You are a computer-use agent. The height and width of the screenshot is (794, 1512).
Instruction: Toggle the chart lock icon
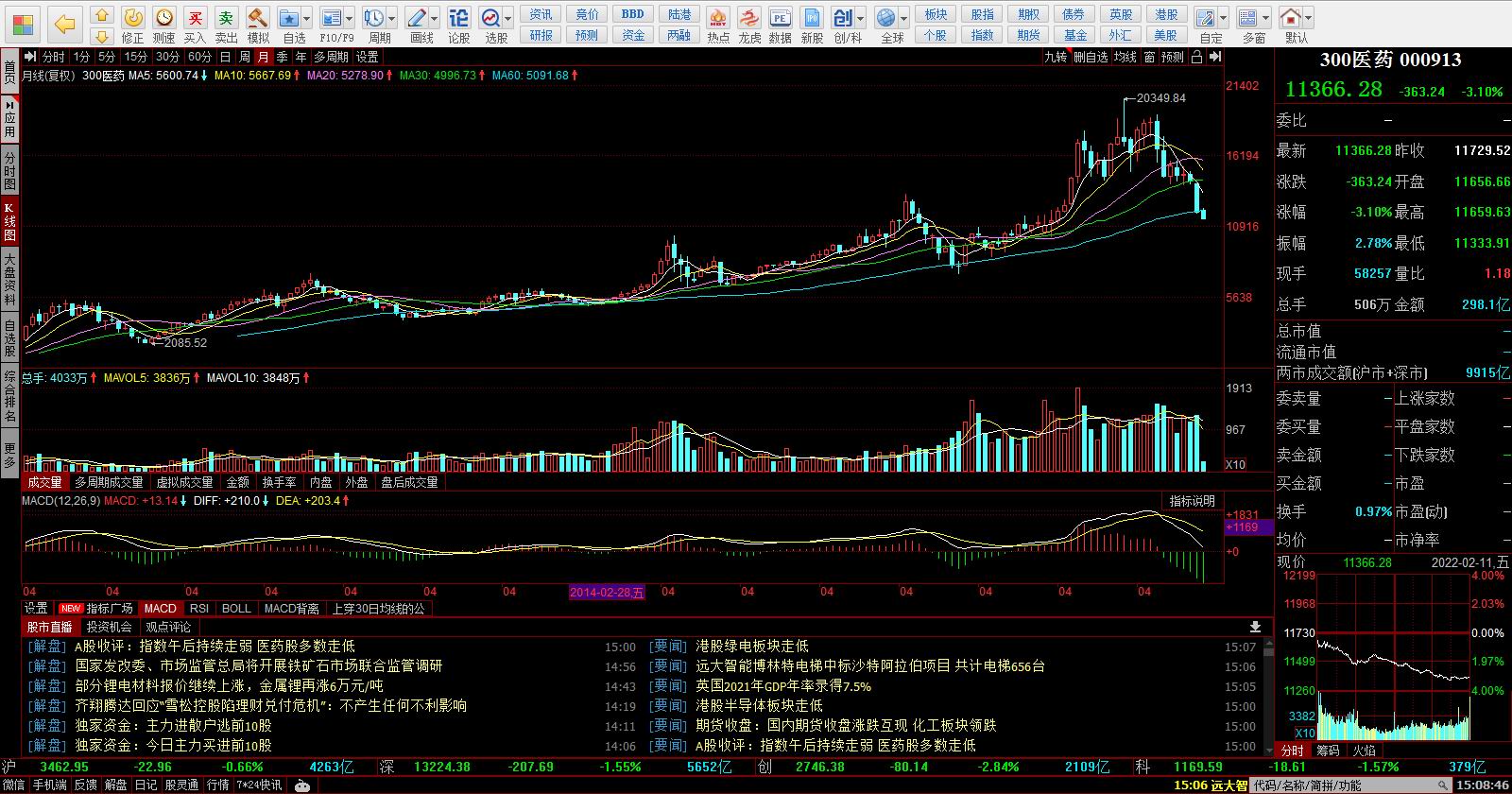tap(1196, 57)
